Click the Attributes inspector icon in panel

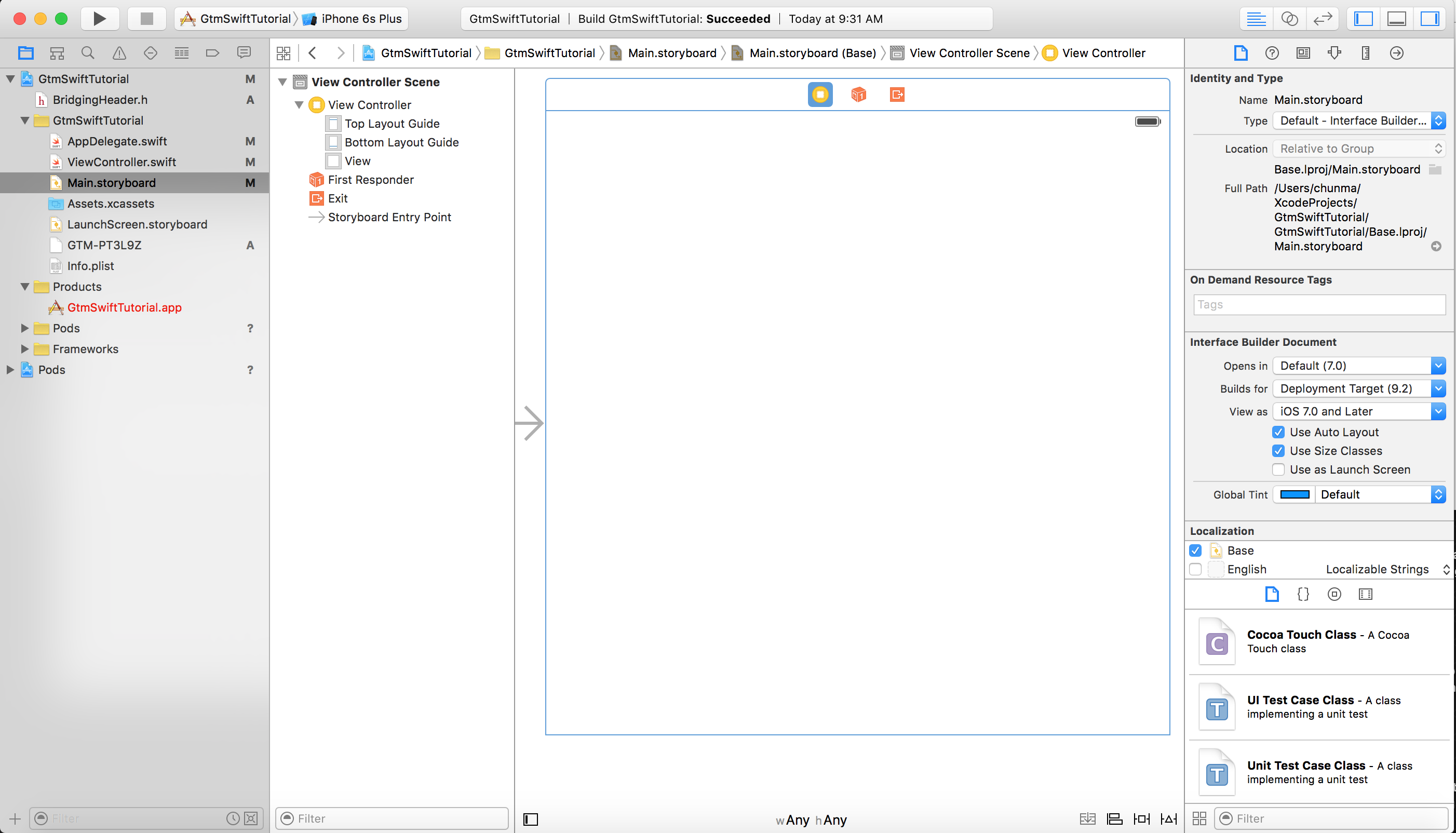point(1336,53)
